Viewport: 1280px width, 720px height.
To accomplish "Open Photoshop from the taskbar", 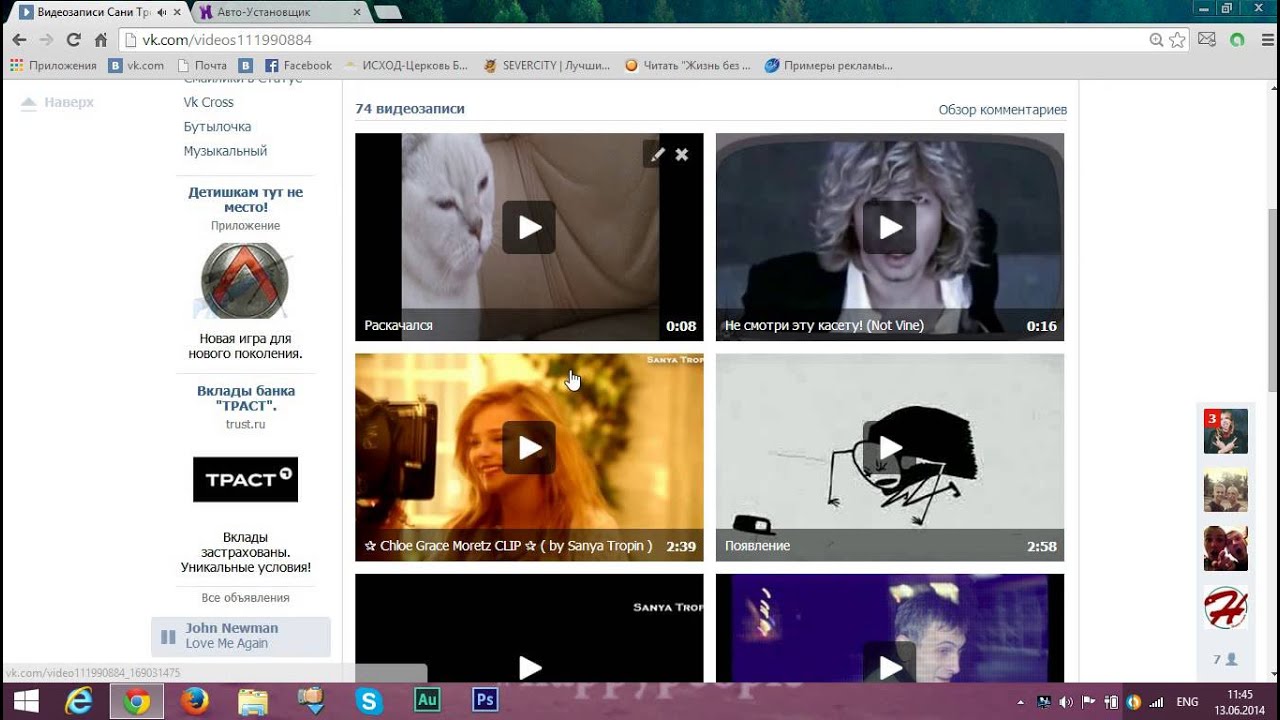I will [x=485, y=701].
